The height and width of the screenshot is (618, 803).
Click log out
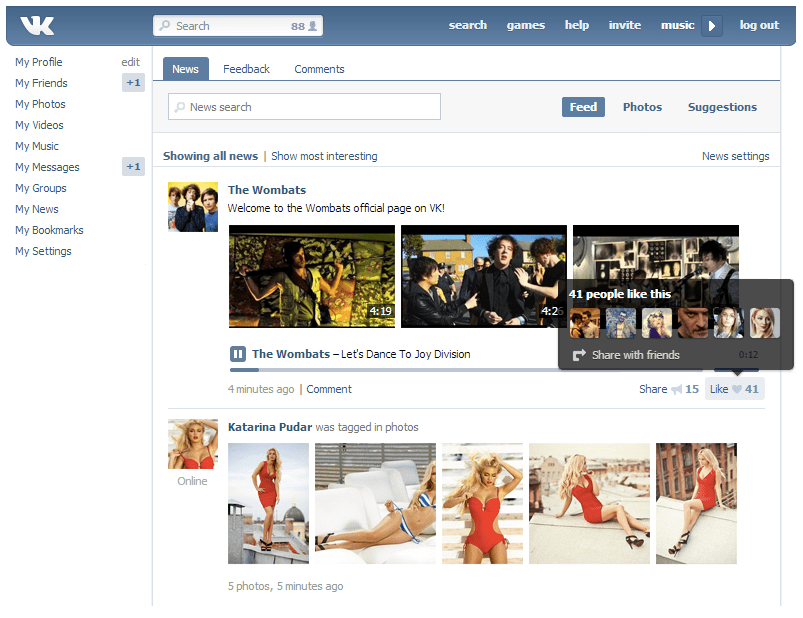759,25
